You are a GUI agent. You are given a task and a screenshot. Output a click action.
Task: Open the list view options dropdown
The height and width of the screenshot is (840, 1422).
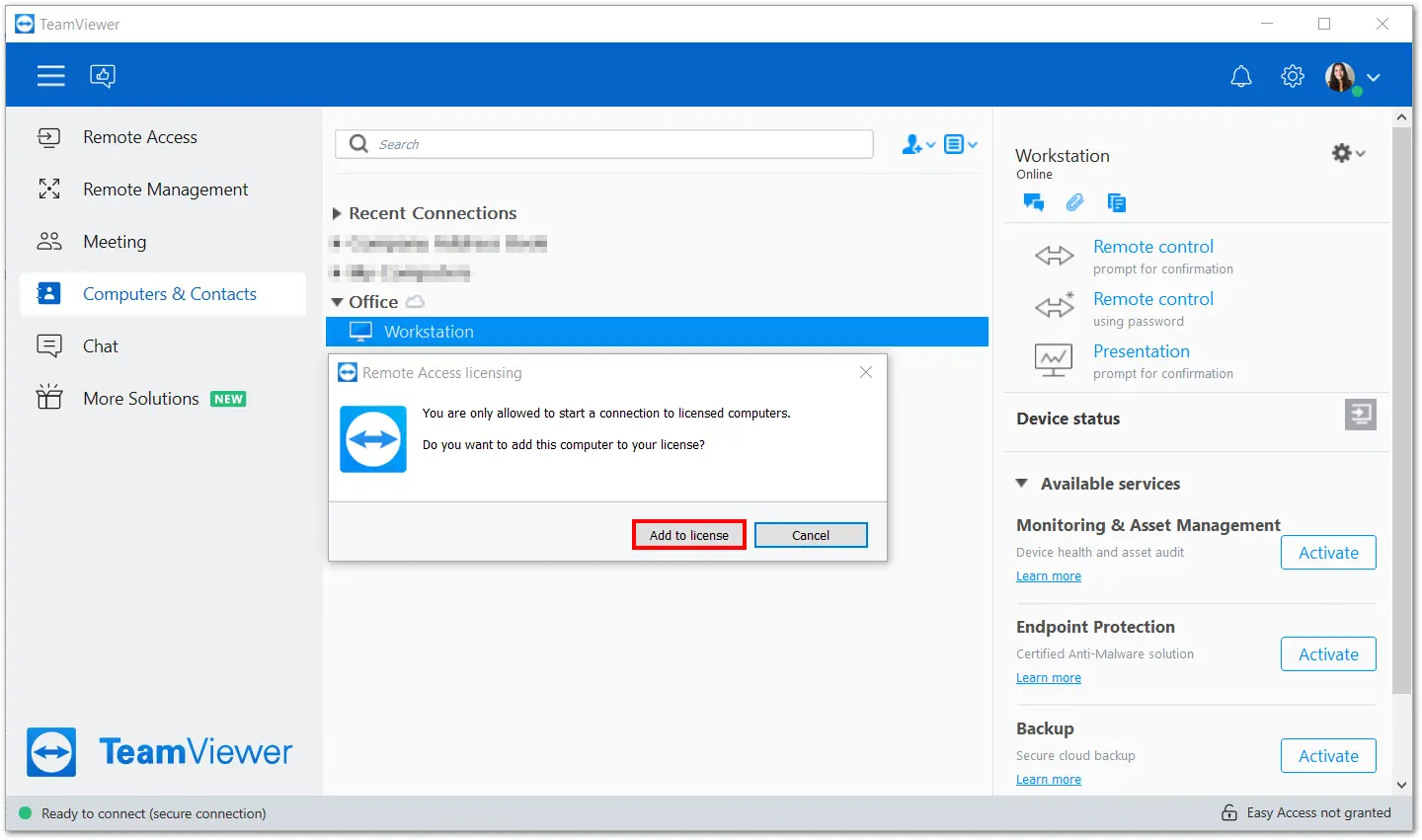click(961, 145)
